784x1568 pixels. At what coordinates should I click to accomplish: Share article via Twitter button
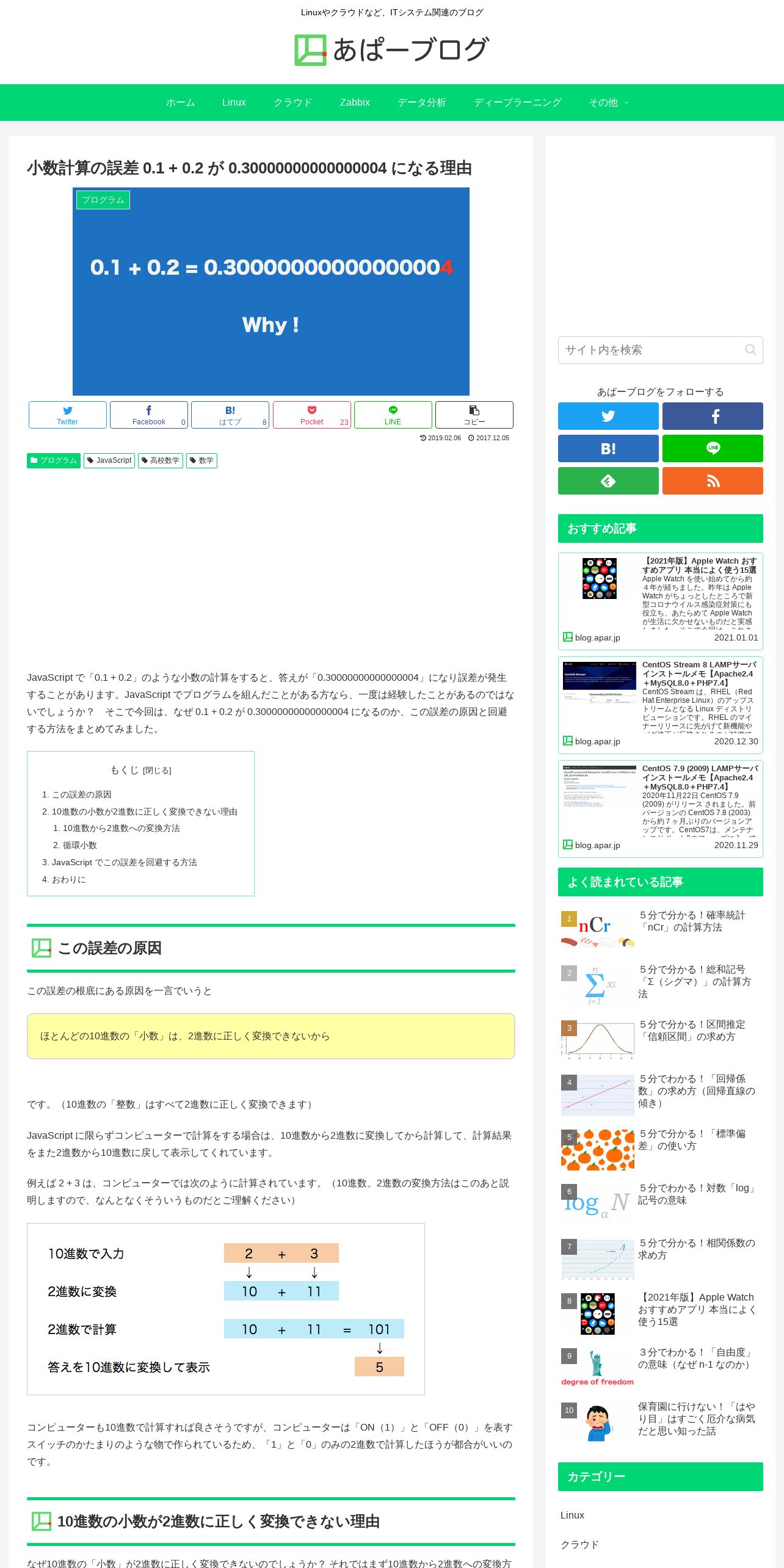[68, 415]
